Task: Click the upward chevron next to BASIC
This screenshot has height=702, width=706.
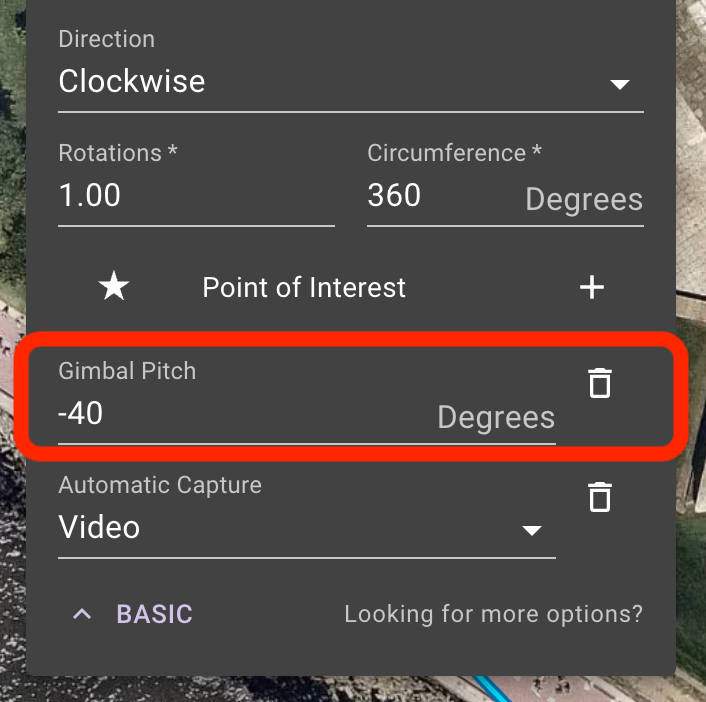Action: [82, 614]
